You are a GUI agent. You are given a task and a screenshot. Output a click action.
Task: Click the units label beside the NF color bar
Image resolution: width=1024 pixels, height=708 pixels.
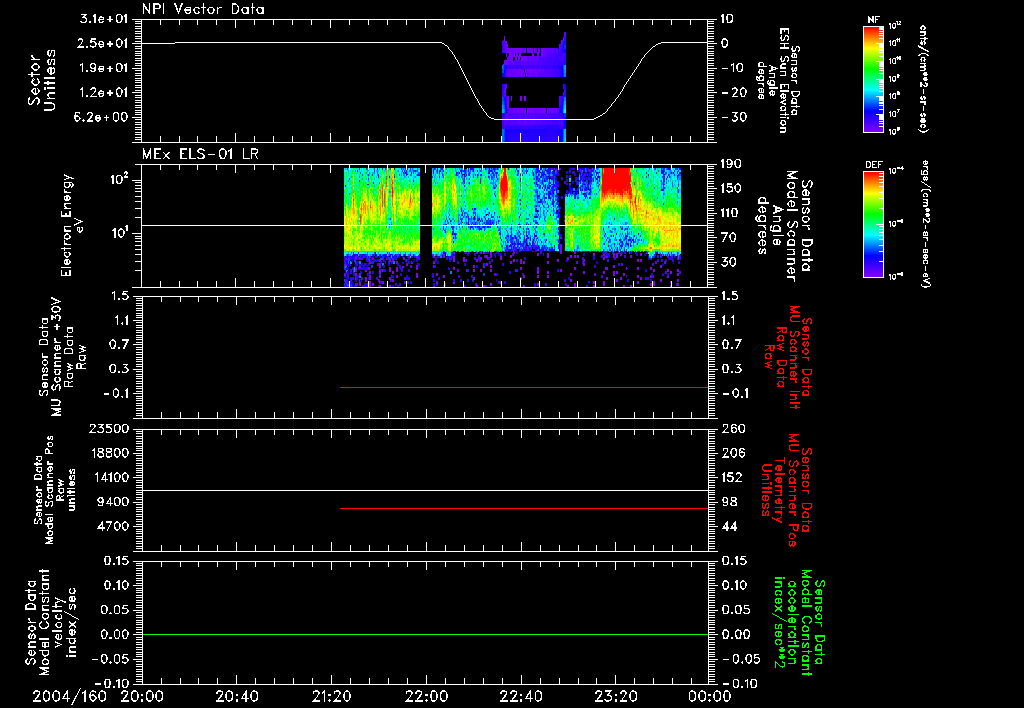923,78
